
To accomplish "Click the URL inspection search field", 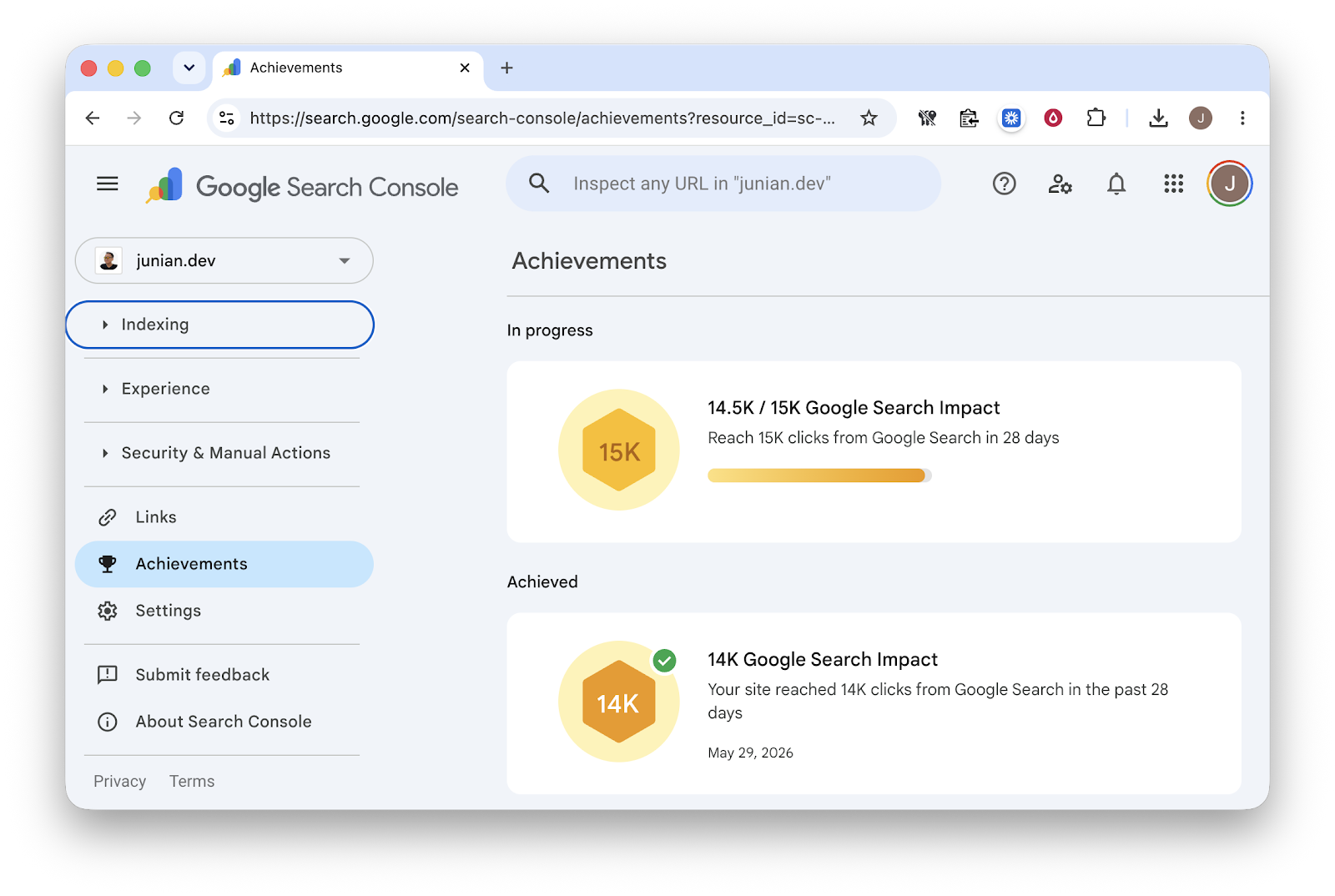I will [723, 184].
